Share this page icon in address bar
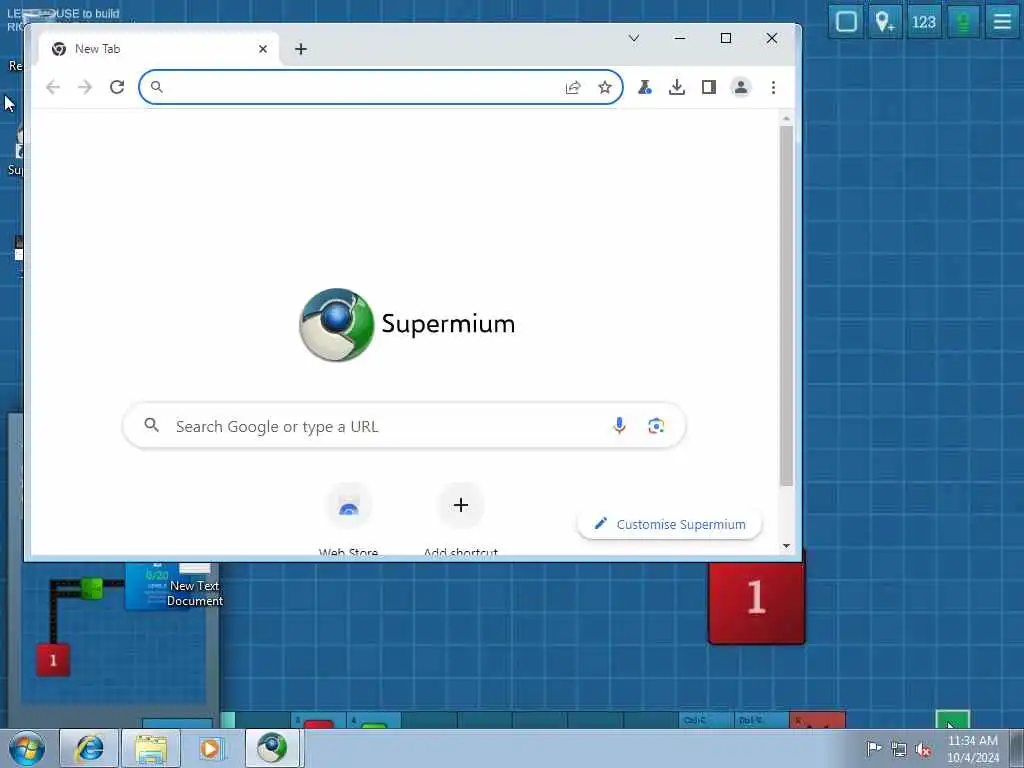This screenshot has width=1024, height=768. click(573, 87)
